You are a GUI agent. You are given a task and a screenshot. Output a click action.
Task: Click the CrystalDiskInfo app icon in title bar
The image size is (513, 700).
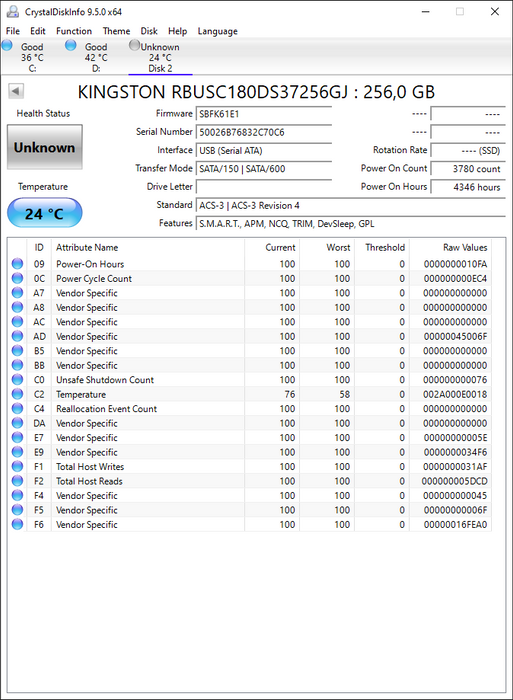point(13,12)
